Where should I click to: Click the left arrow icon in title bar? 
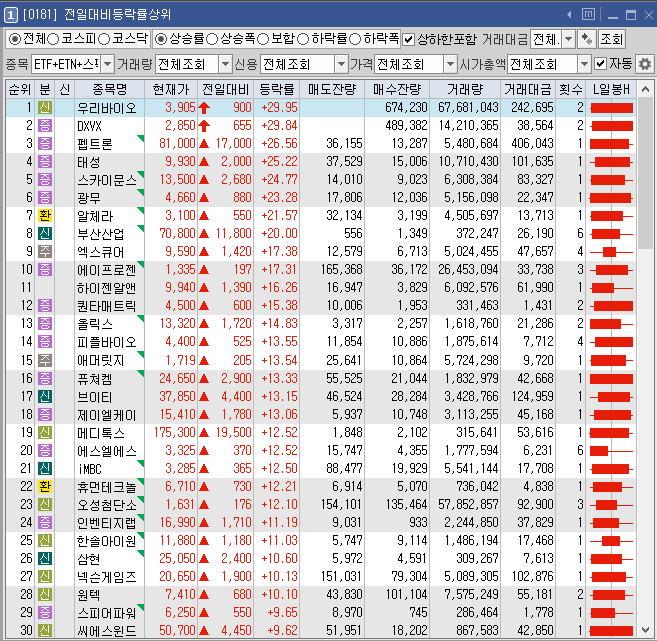(x=569, y=15)
